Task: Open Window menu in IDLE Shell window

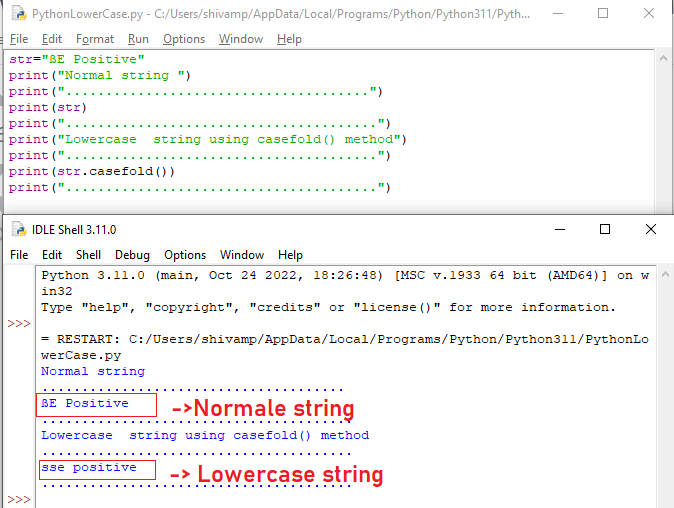Action: pos(242,255)
